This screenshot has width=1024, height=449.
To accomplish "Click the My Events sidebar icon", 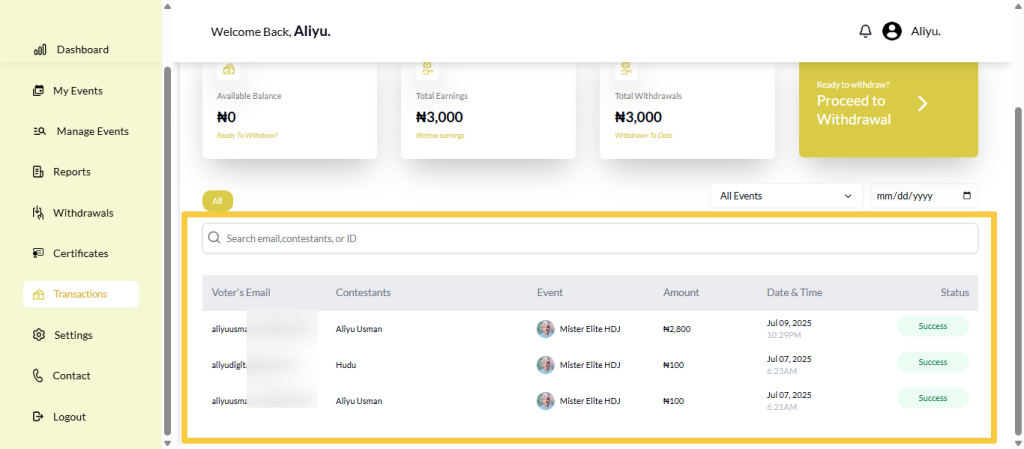I will point(39,91).
